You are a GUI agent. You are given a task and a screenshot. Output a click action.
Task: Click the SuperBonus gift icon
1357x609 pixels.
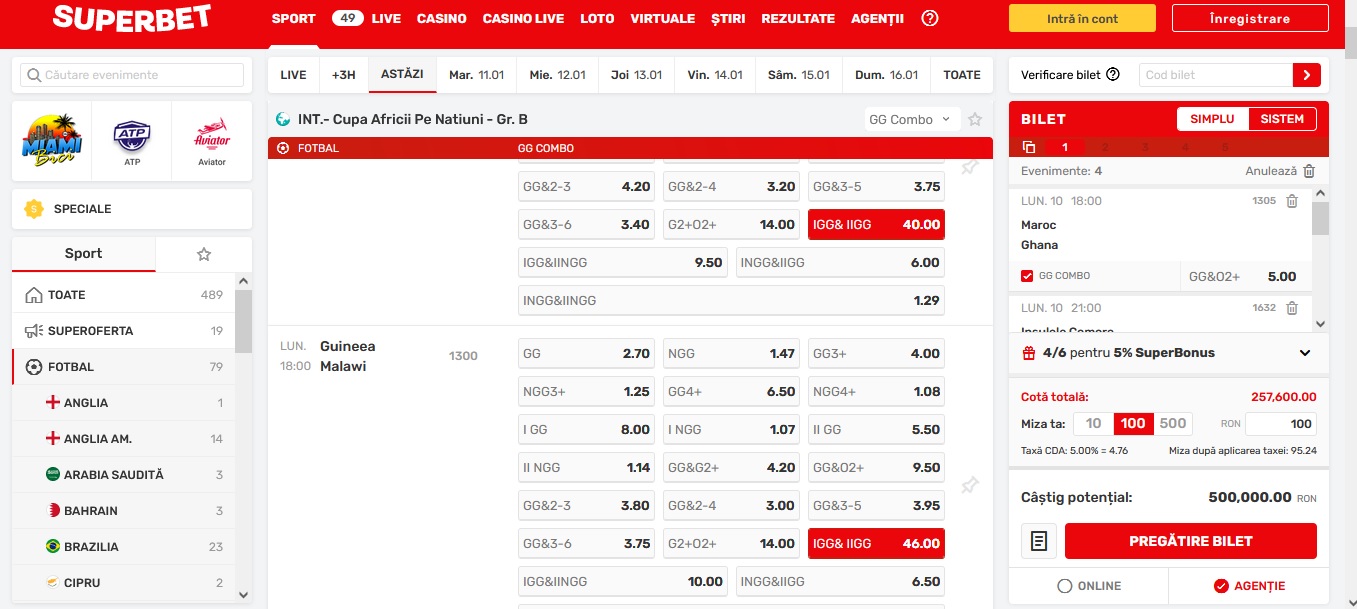coord(1028,353)
